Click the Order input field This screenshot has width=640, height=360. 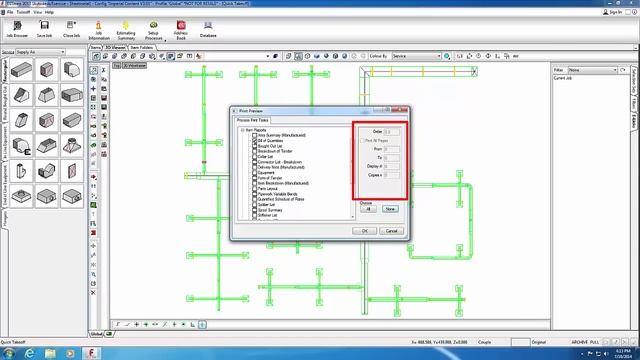(x=392, y=132)
